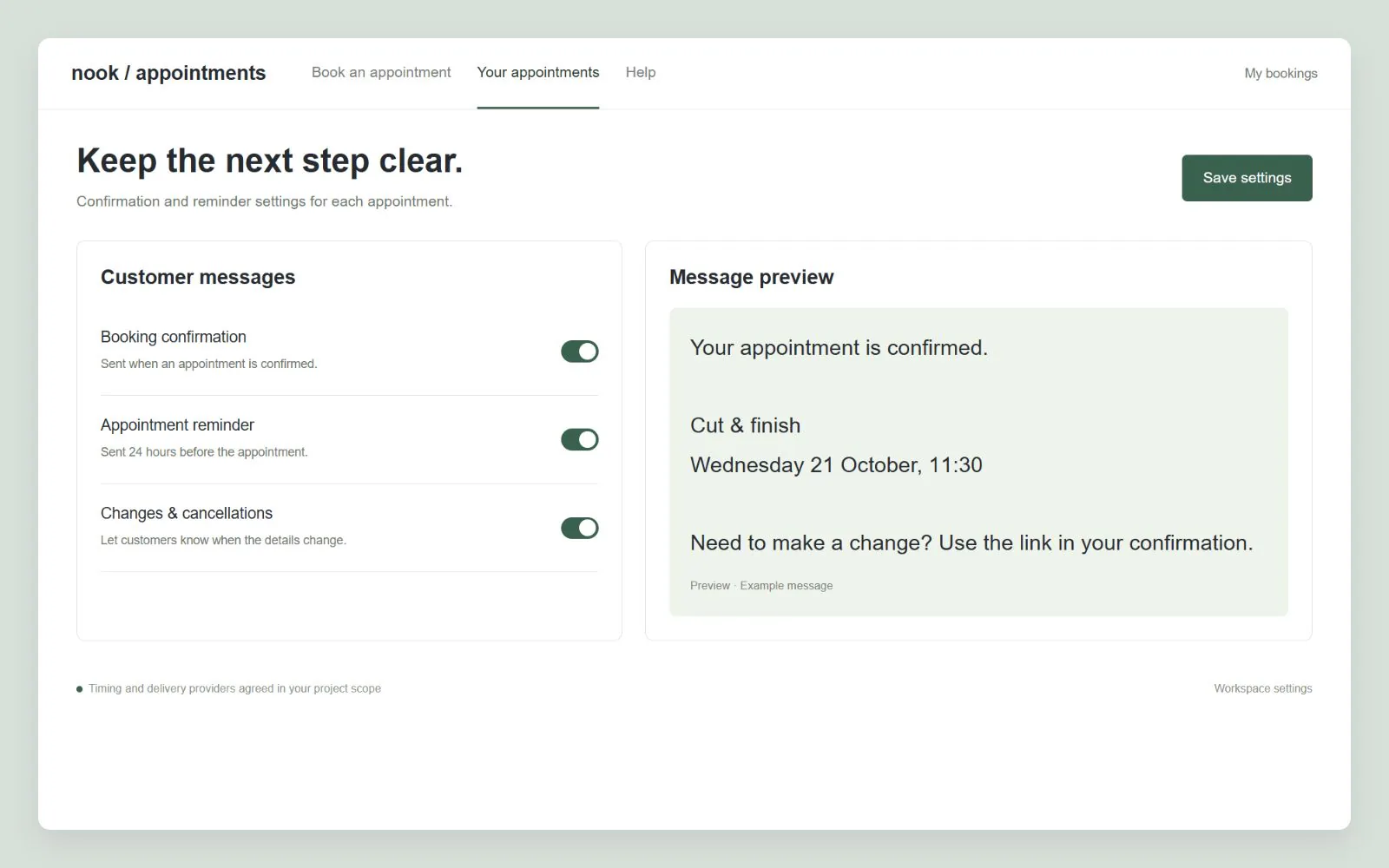1389x868 pixels.
Task: Click the 'Changes & cancellations' label
Action: (x=187, y=514)
